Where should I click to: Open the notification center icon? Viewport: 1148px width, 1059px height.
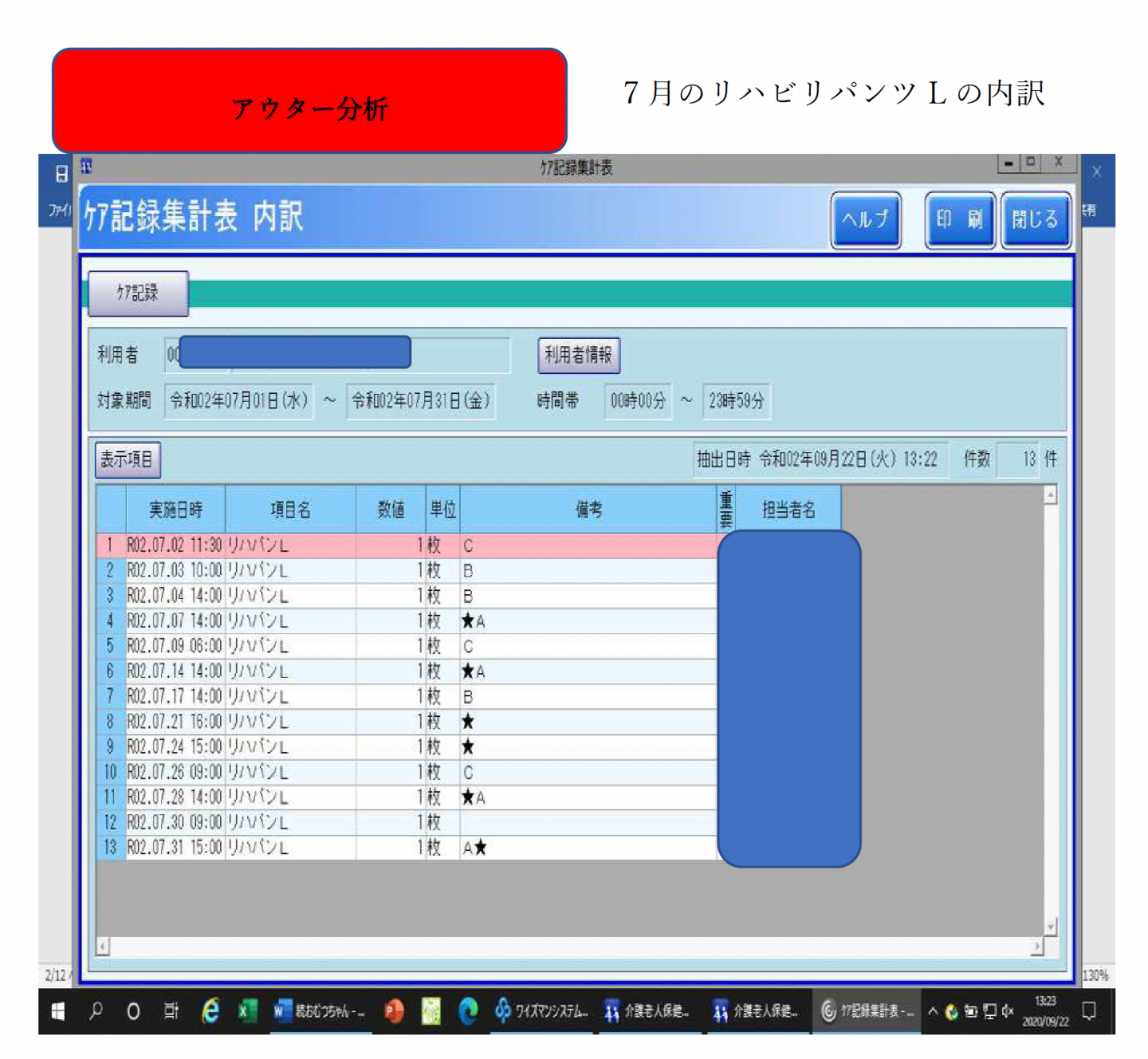pos(1089,1011)
